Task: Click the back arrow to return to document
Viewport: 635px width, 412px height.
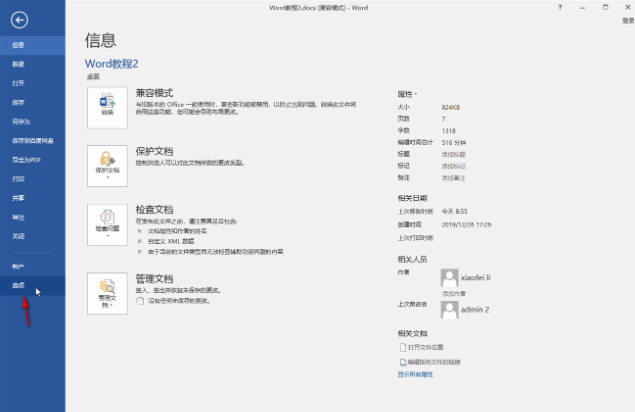Action: click(19, 20)
